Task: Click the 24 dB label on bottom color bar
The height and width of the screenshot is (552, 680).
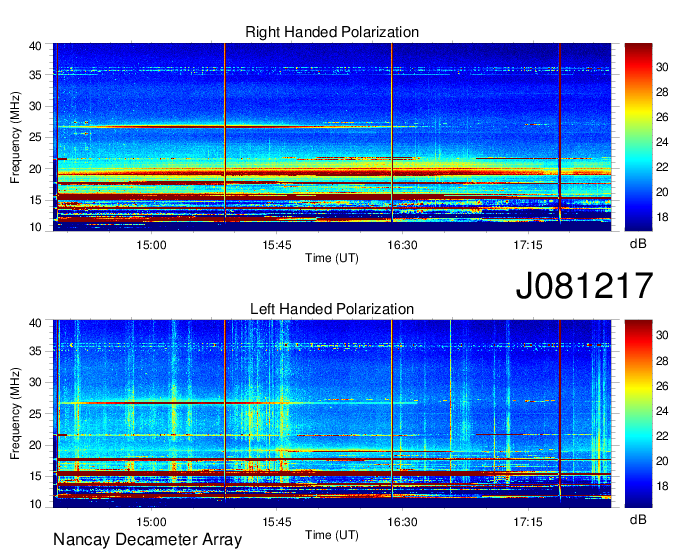Action: click(662, 411)
